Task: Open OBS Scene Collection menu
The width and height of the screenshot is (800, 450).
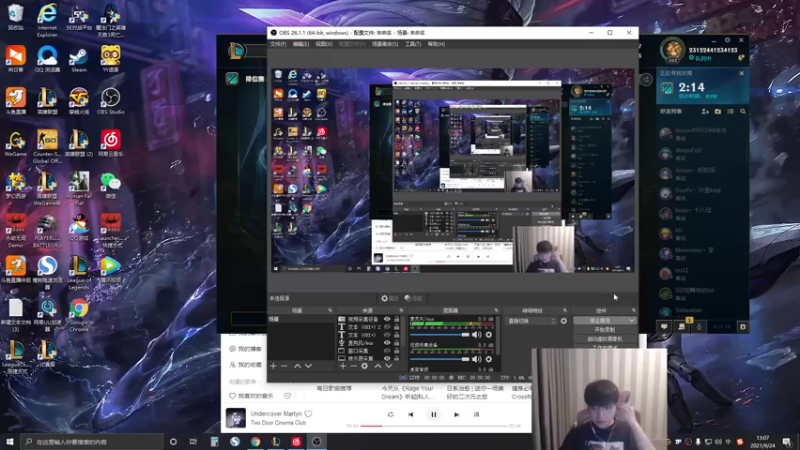Action: pyautogui.click(x=385, y=44)
